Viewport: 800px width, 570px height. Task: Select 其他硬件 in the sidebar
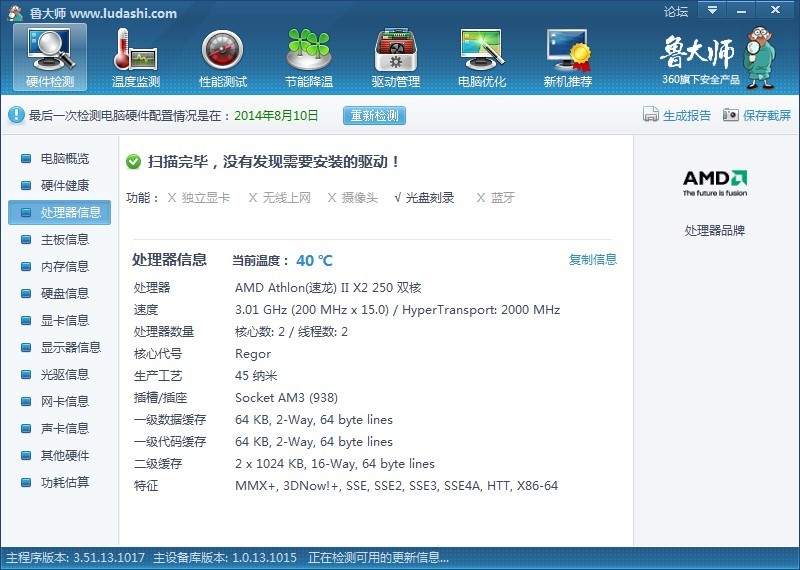pos(59,455)
